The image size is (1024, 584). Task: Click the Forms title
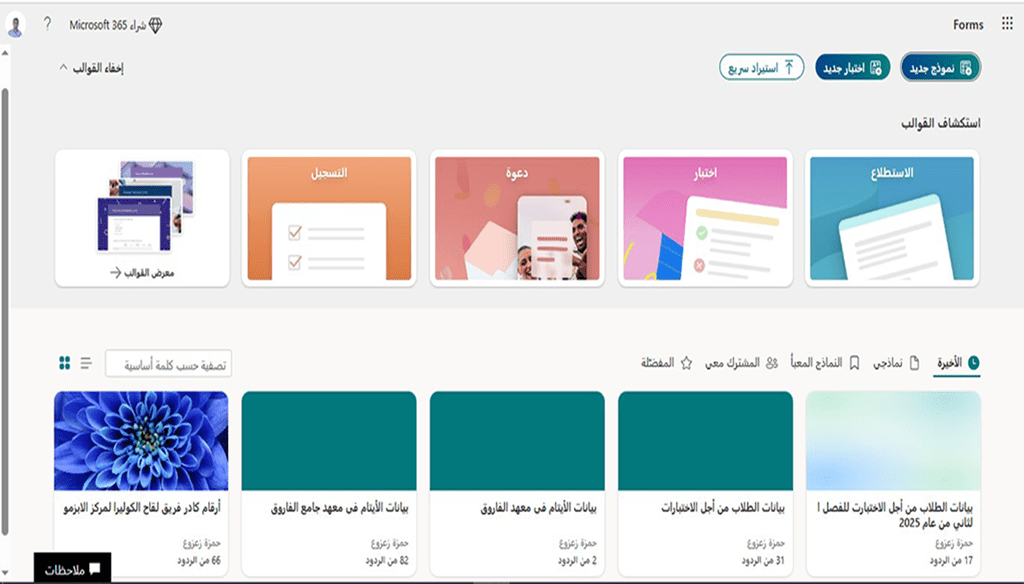coord(968,25)
